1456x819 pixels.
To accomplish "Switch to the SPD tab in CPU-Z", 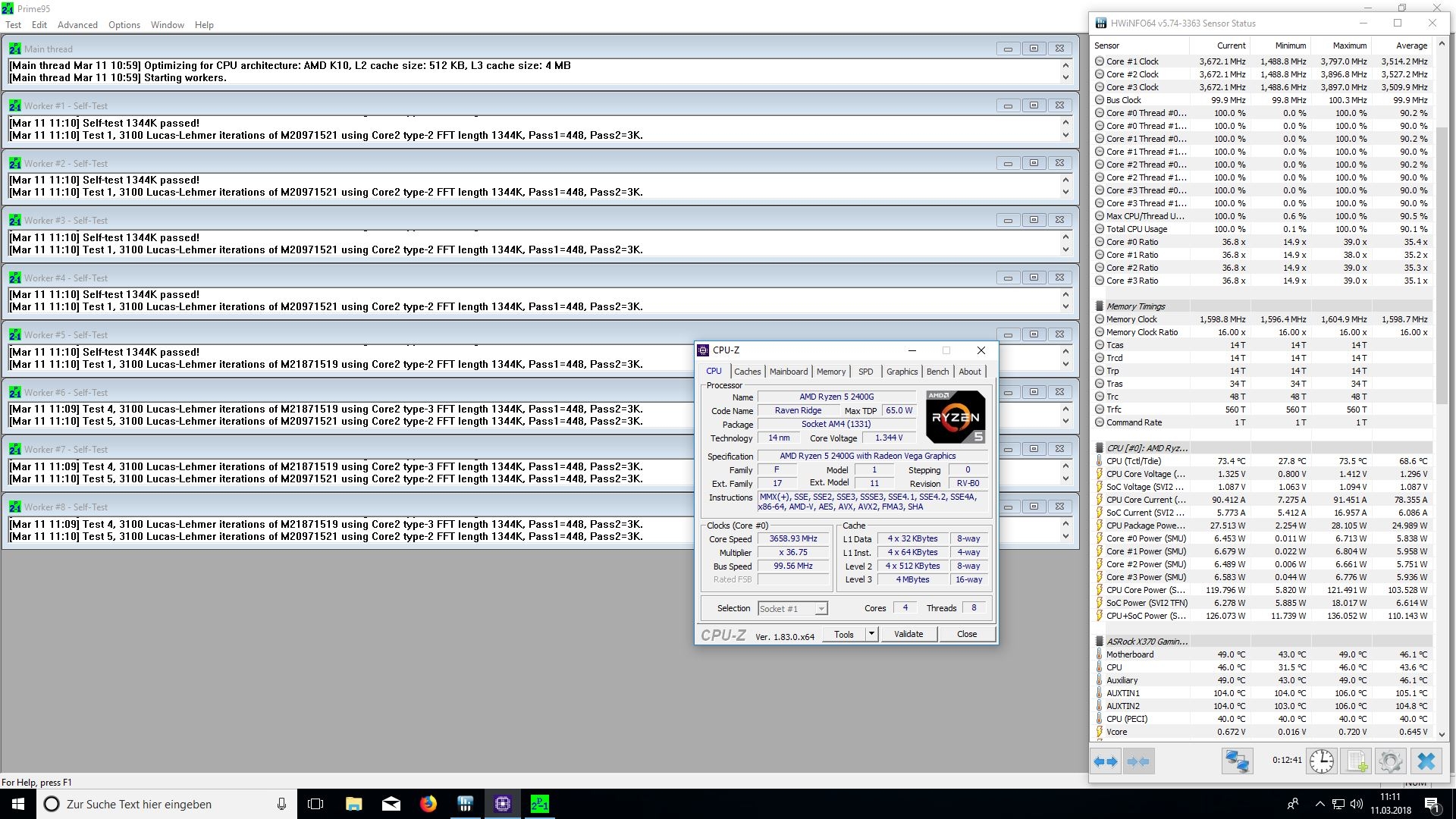I will point(865,372).
